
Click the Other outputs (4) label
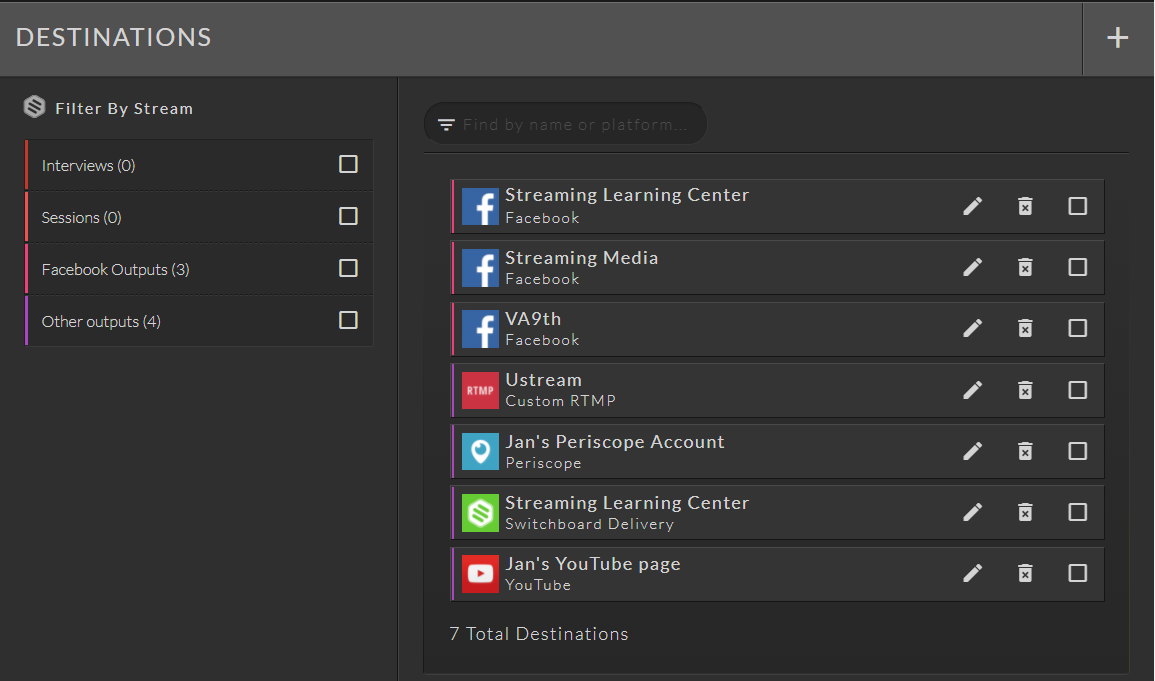click(101, 322)
